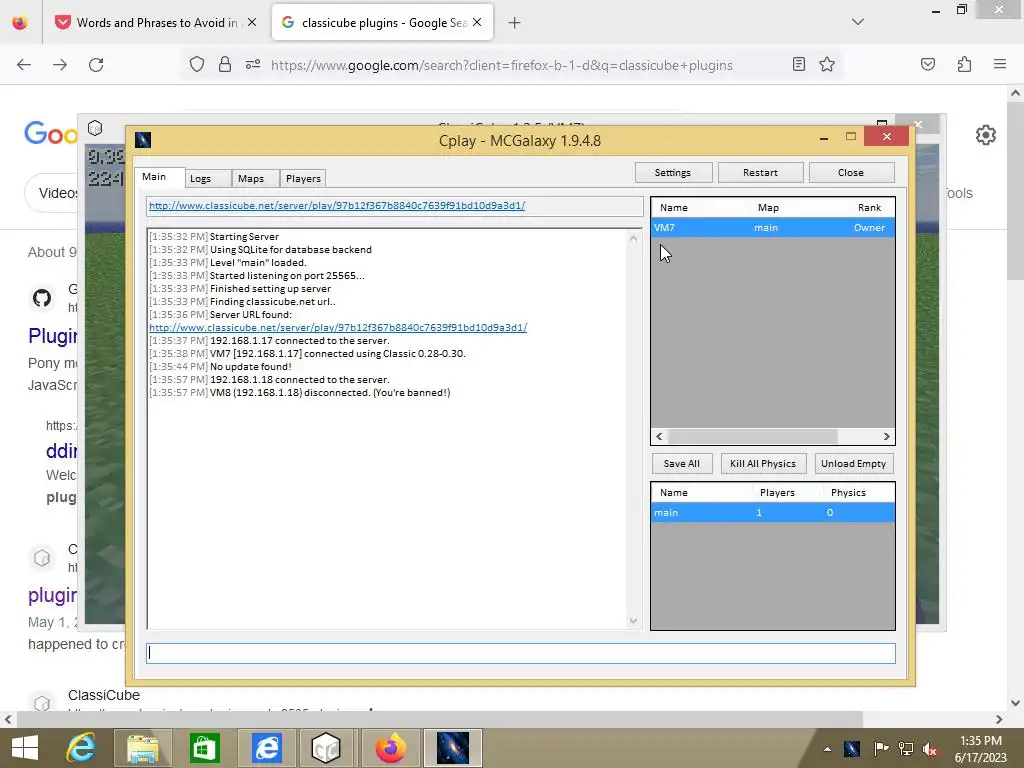Click the log scroll-down arrow
Image resolution: width=1024 pixels, height=768 pixels.
(633, 620)
